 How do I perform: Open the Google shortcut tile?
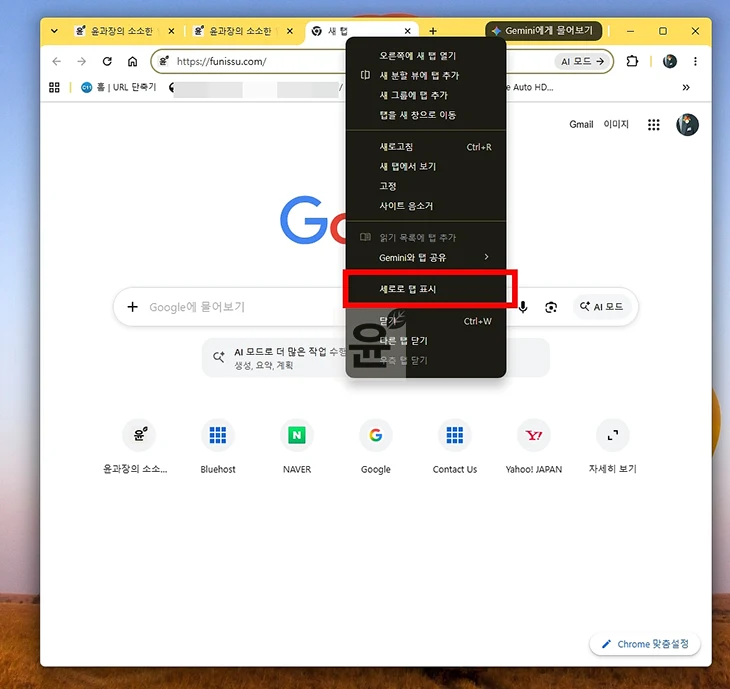[x=376, y=446]
